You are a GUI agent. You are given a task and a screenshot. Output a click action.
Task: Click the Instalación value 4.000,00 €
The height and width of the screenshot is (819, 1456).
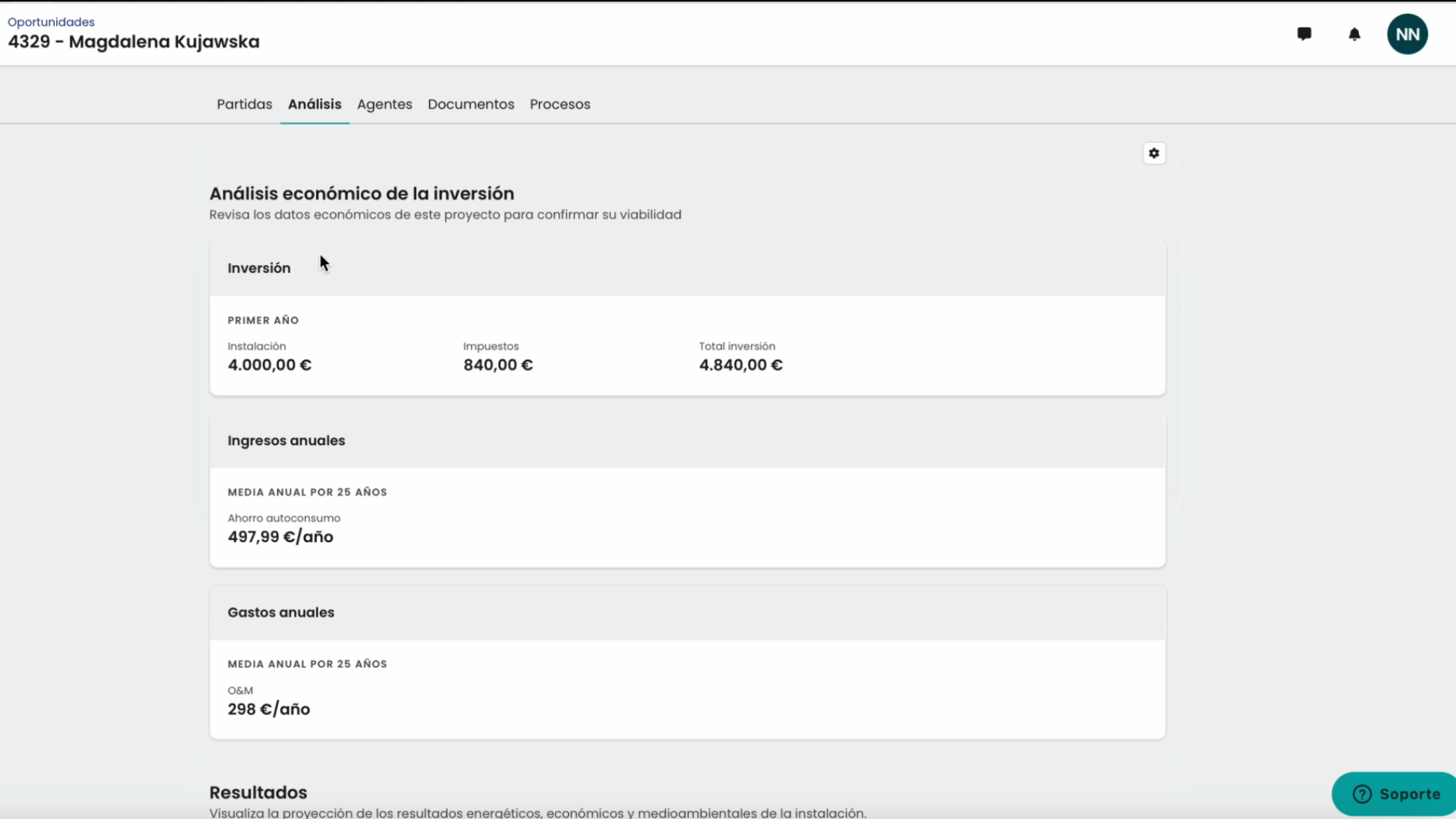[269, 365]
